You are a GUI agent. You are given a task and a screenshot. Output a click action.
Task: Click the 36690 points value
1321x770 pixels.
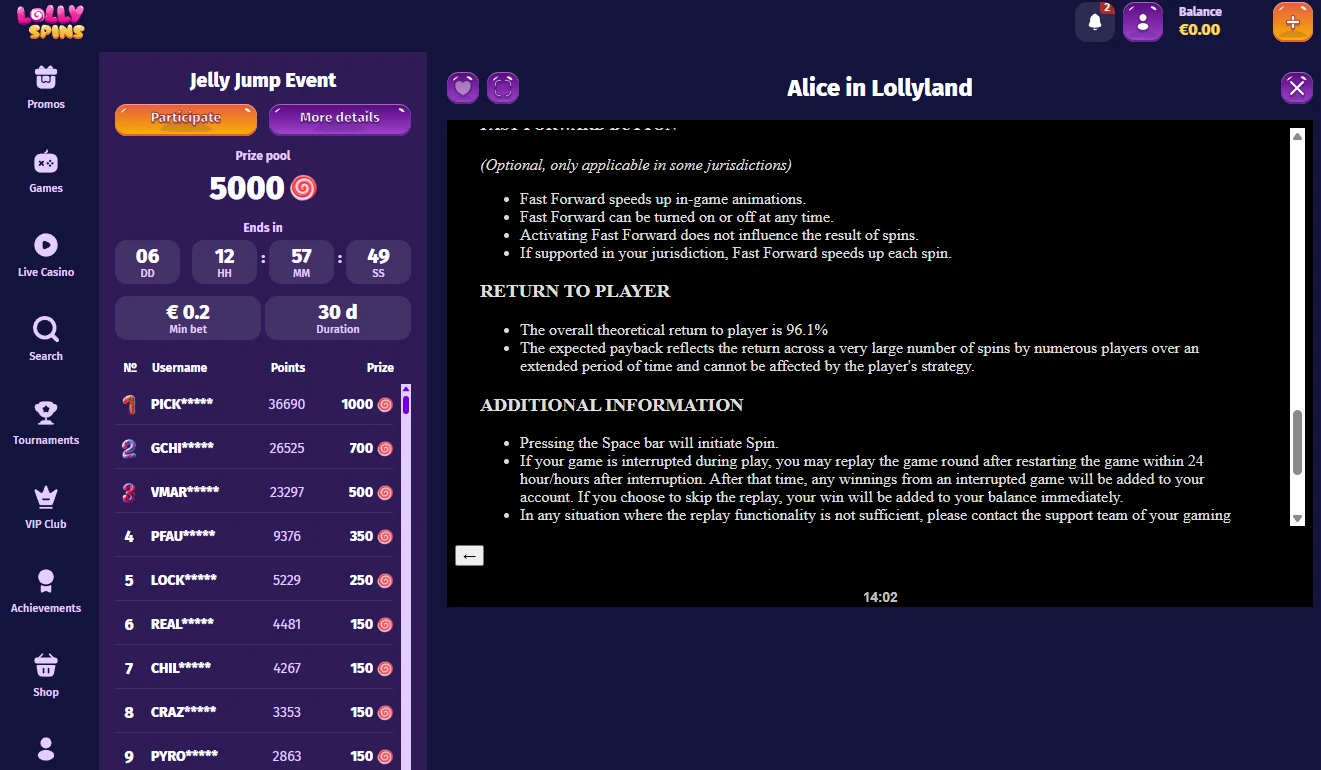click(287, 404)
